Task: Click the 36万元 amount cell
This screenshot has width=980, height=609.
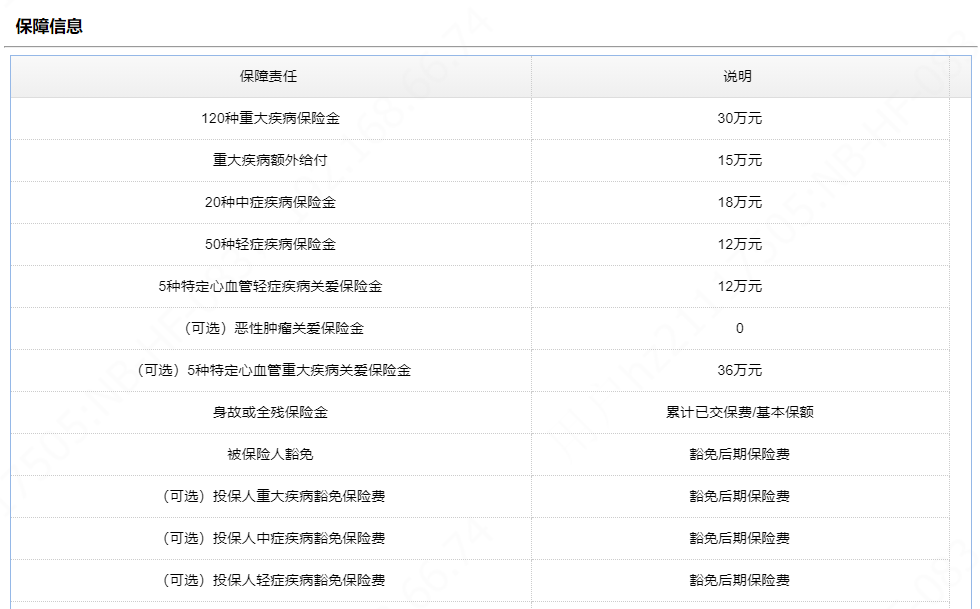Action: tap(739, 369)
